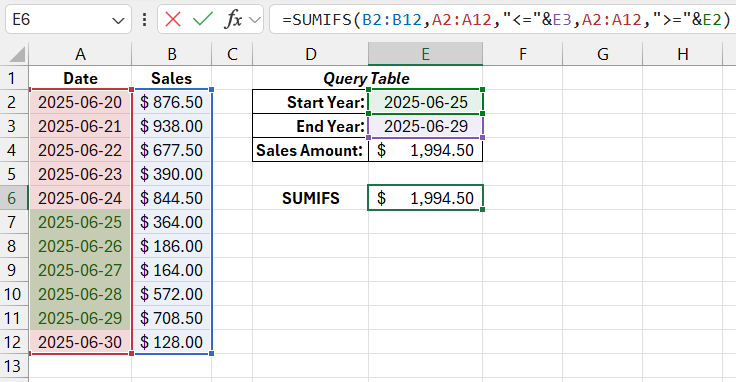Select cell with date 2025-06-26
This screenshot has width=736, height=382.
coord(80,246)
